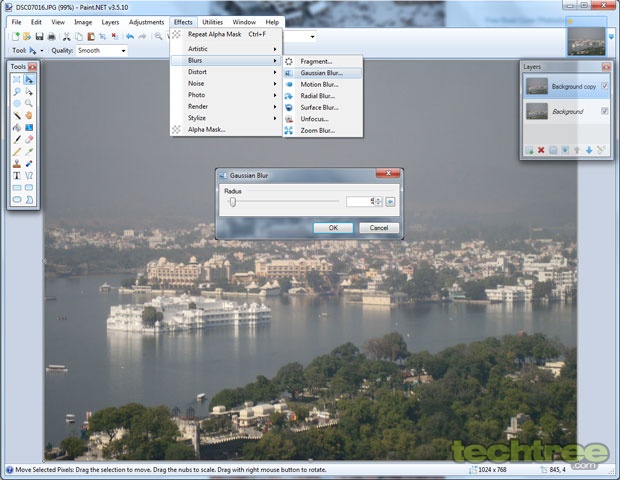This screenshot has height=480, width=620.
Task: Confirm Gaussian Blur with OK
Action: tap(333, 228)
